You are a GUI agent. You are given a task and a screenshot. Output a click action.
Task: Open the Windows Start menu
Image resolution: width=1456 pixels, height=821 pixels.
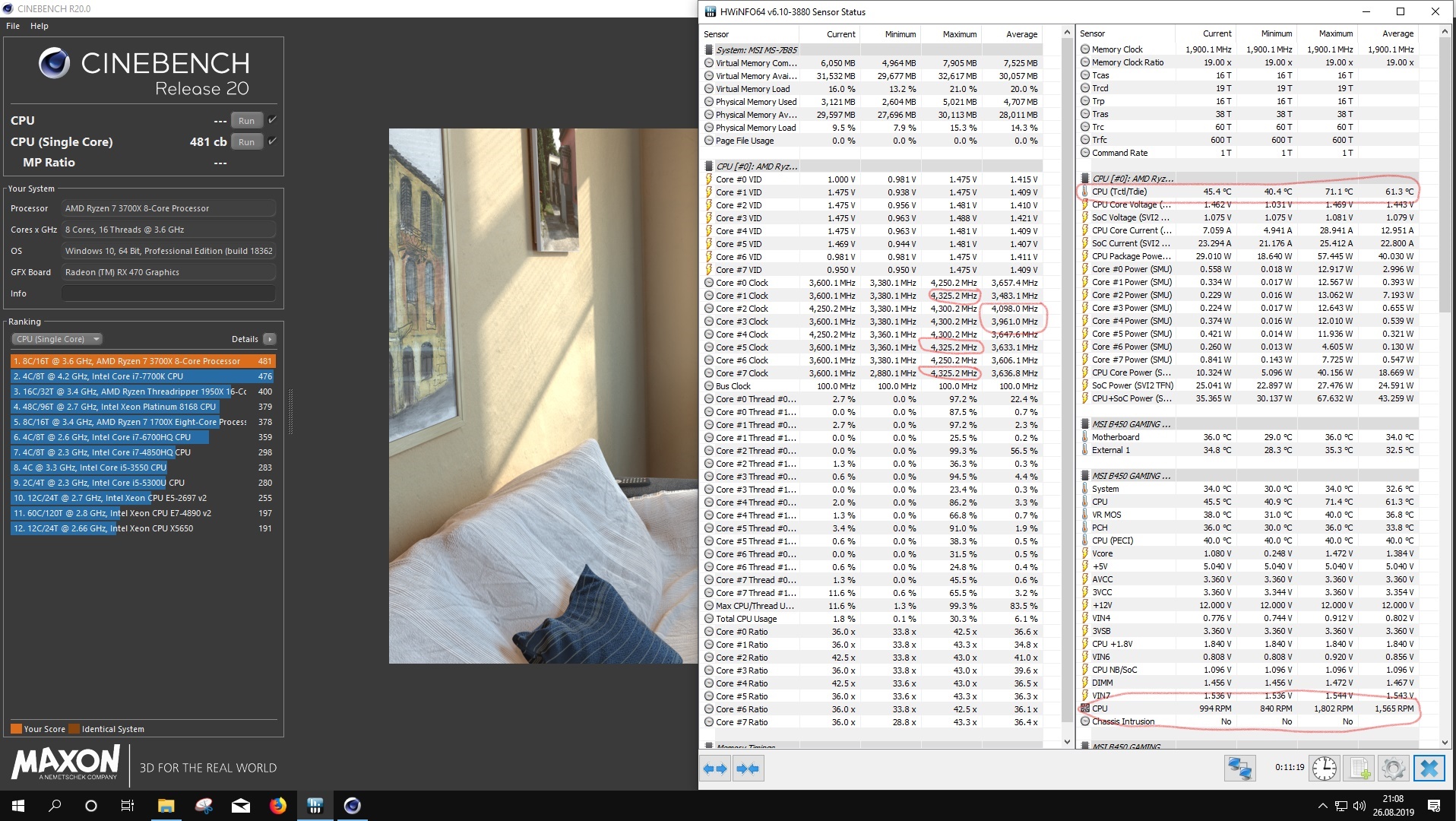coord(18,806)
